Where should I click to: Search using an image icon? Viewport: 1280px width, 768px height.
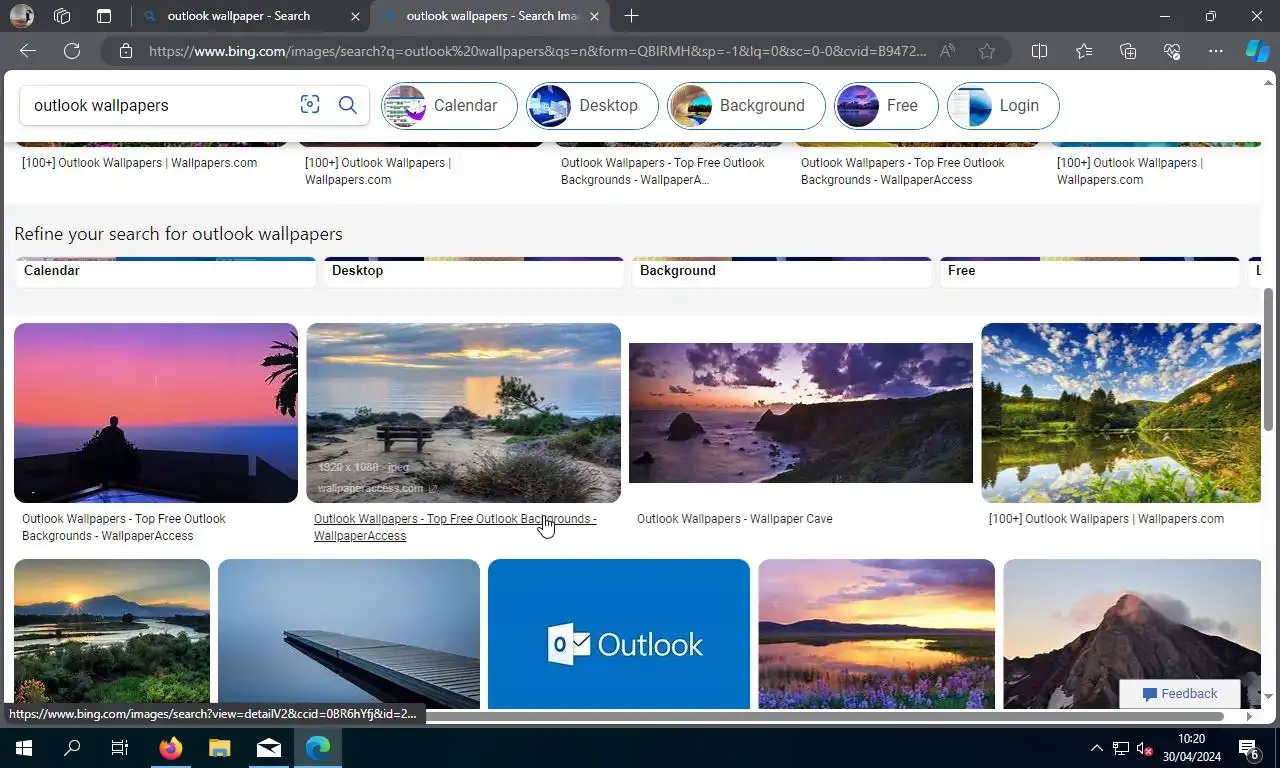tap(310, 105)
